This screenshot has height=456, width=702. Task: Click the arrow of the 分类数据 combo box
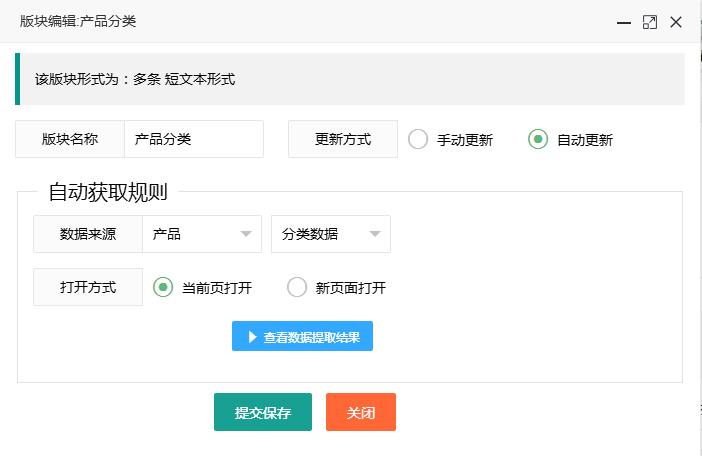tap(375, 235)
